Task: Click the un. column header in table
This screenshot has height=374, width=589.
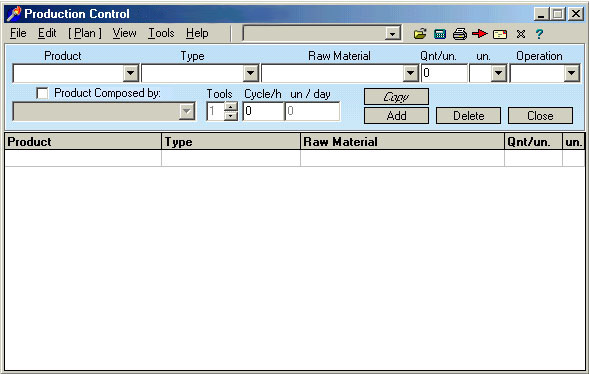Action: tap(574, 142)
